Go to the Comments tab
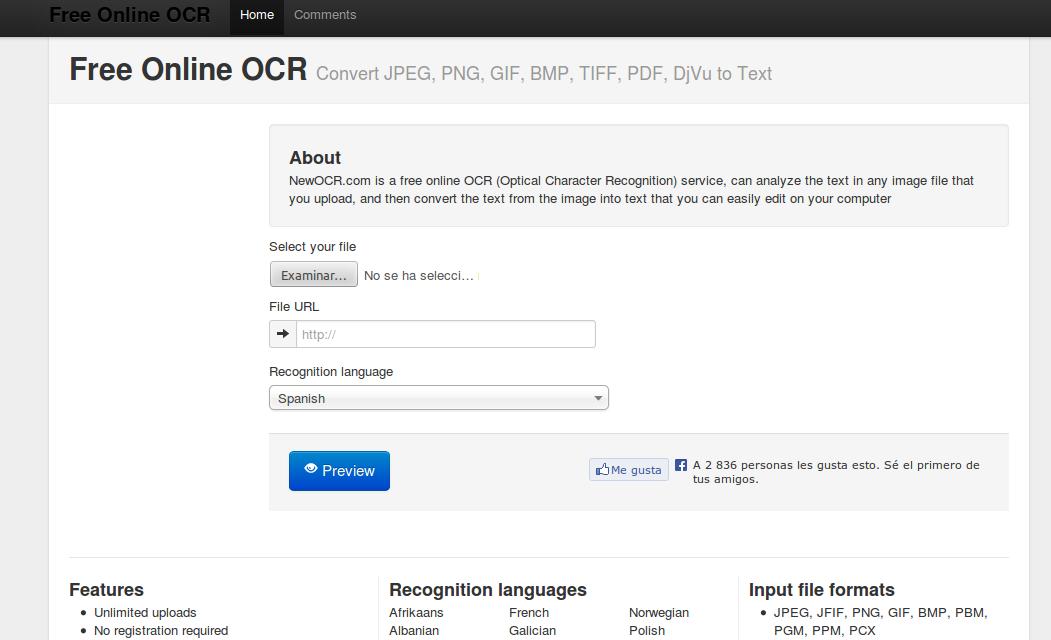 [325, 15]
